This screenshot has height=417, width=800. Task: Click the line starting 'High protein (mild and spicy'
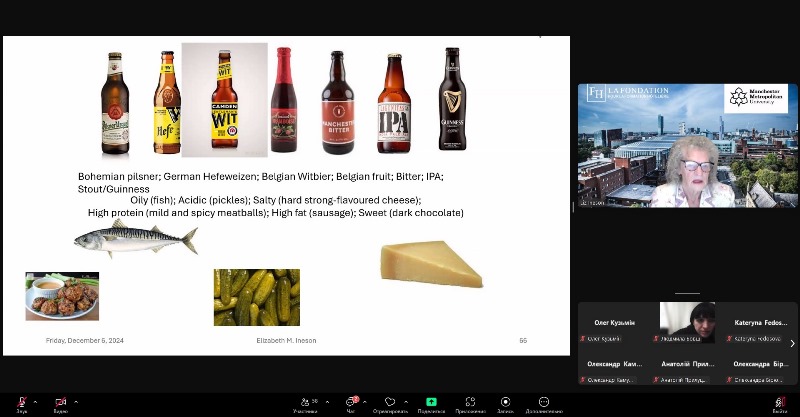(x=276, y=213)
